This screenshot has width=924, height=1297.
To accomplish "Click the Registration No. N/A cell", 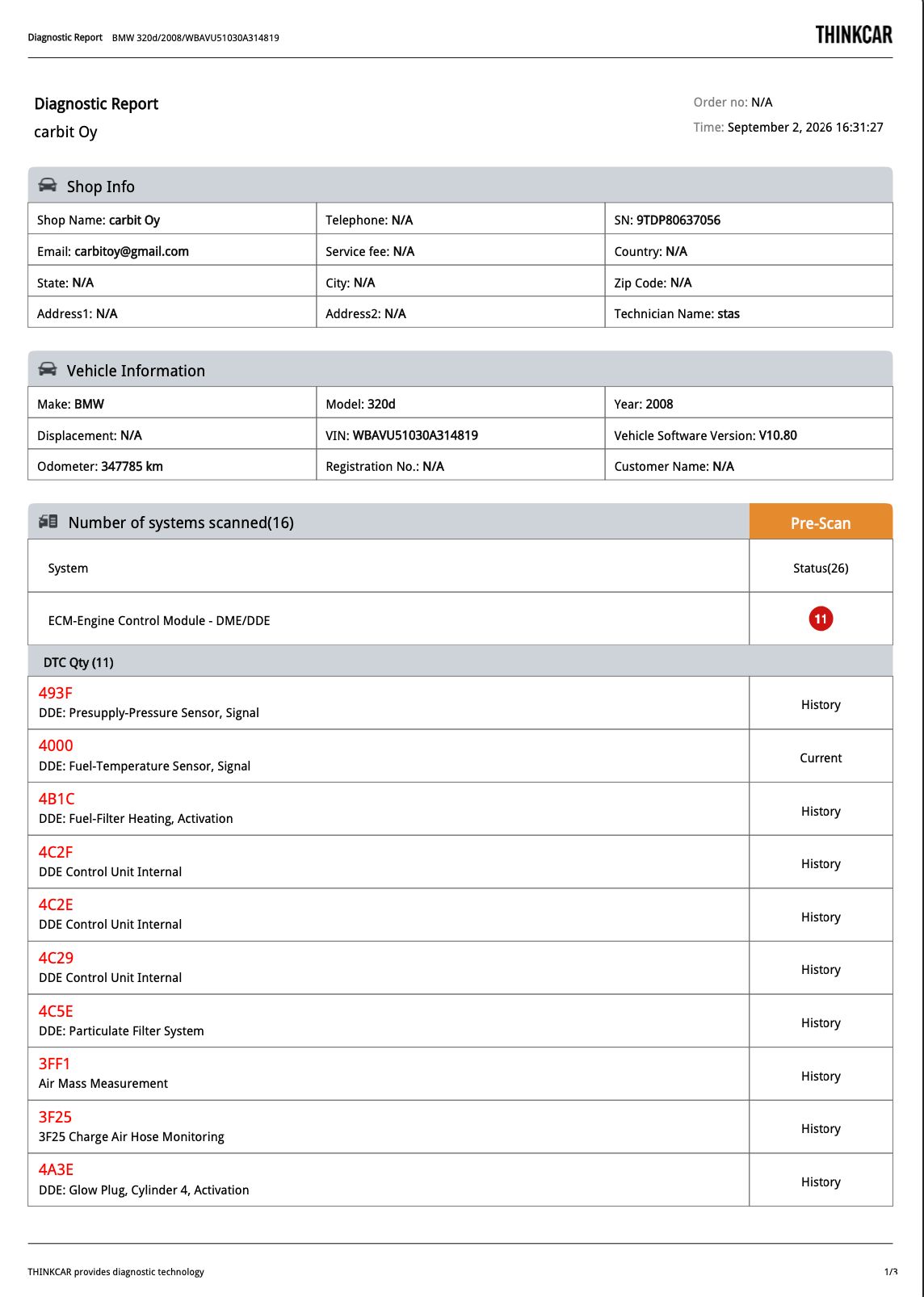I will [460, 466].
